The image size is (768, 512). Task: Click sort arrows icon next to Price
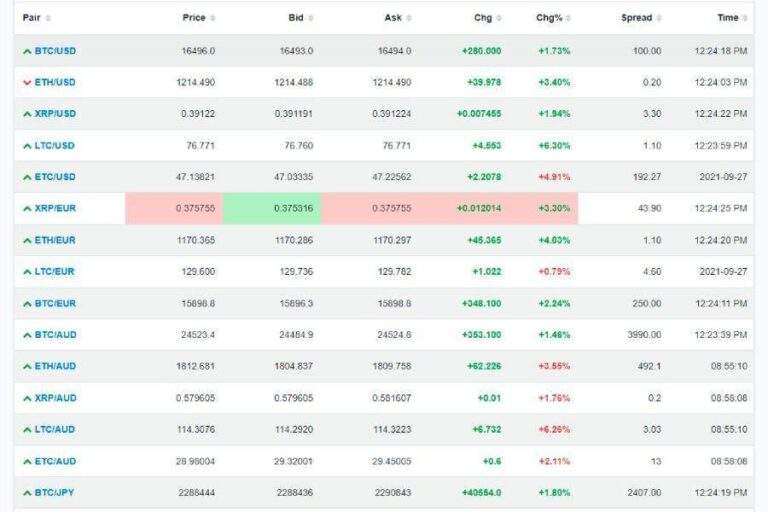coord(213,18)
